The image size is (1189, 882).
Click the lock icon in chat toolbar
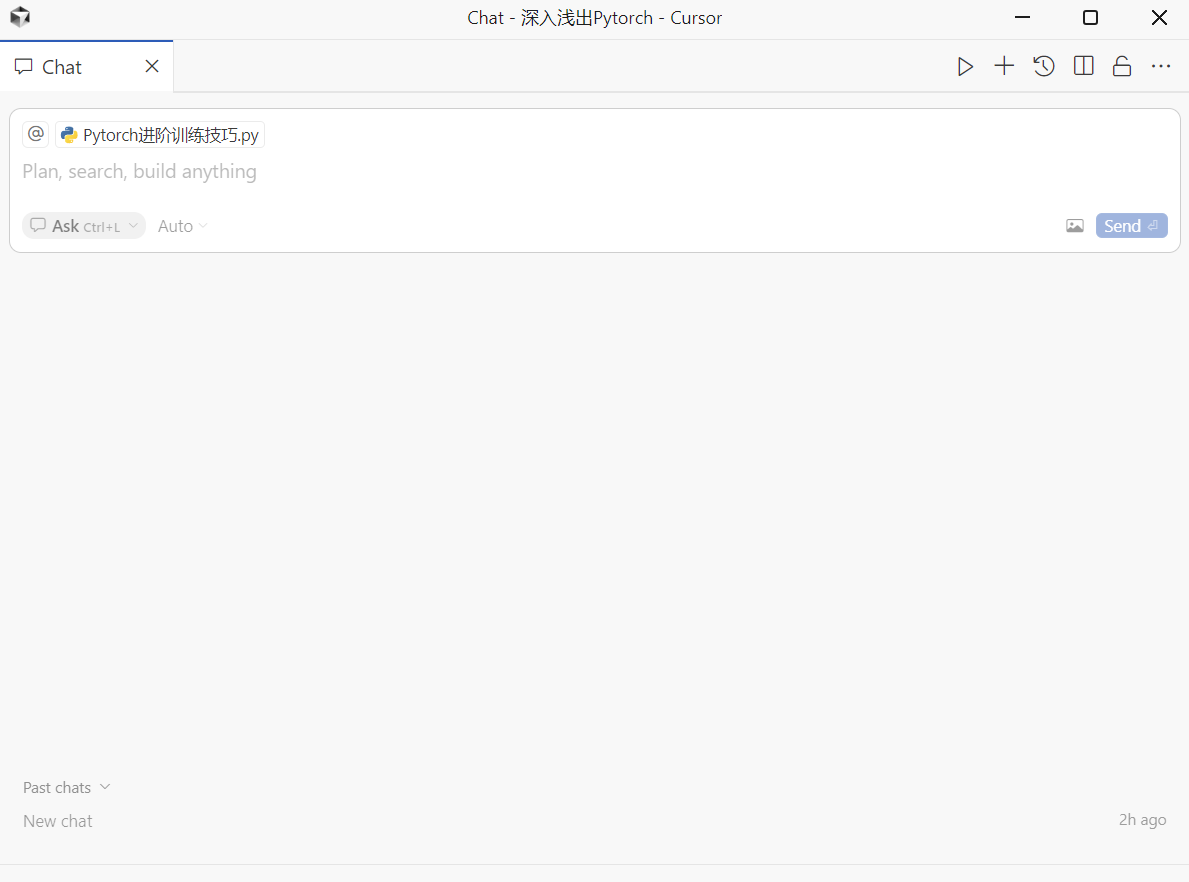click(x=1122, y=67)
